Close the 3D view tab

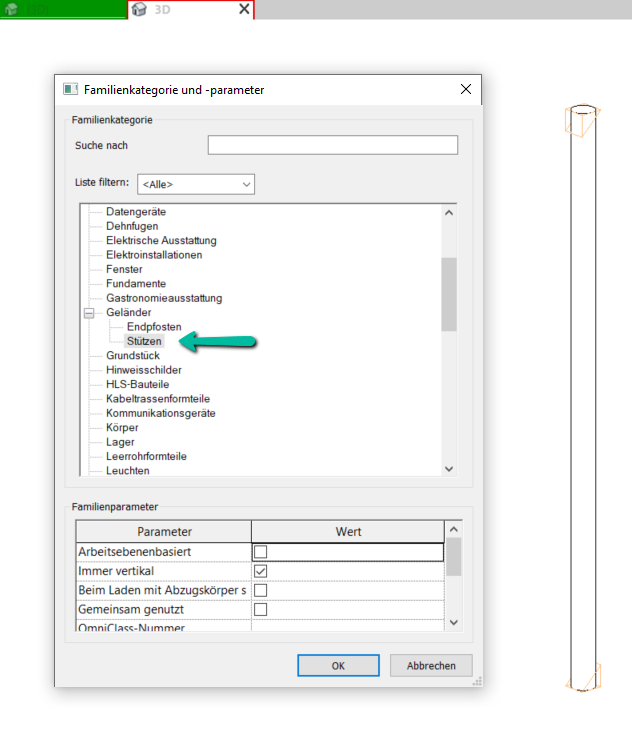click(x=244, y=9)
